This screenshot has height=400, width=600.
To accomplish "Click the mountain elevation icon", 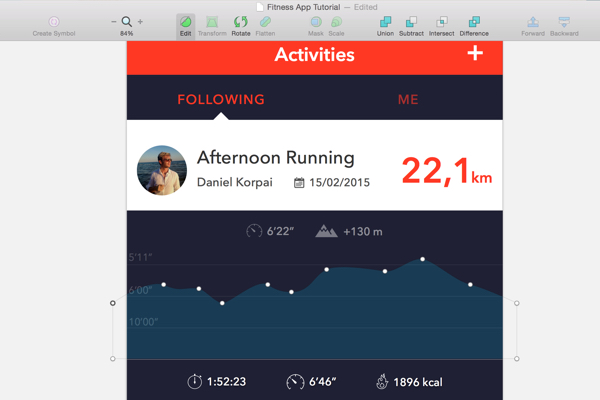I will coord(326,231).
